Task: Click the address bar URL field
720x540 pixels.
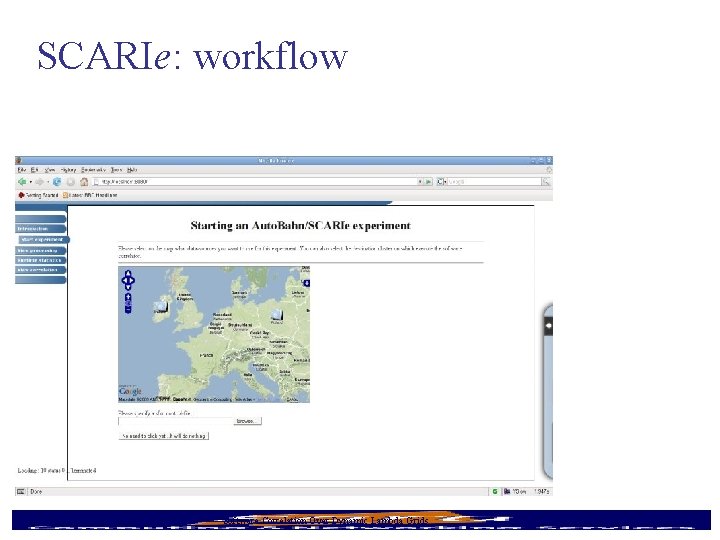Action: pyautogui.click(x=257, y=182)
